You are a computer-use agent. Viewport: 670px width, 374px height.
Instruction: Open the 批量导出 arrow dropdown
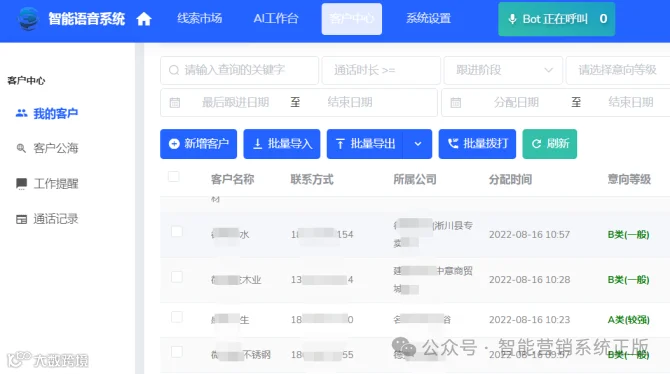pos(417,144)
